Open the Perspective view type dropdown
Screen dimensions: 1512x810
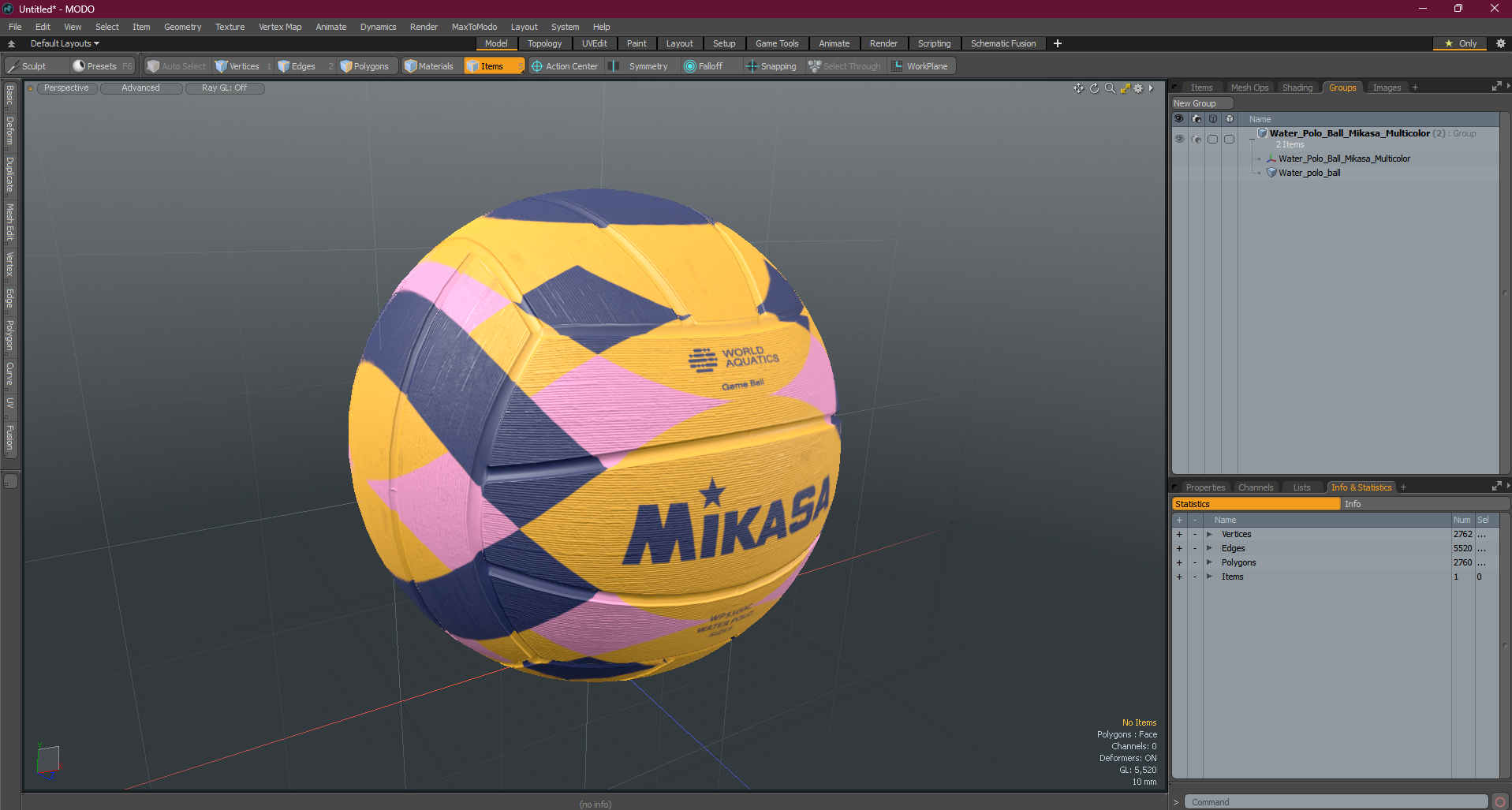tap(66, 88)
